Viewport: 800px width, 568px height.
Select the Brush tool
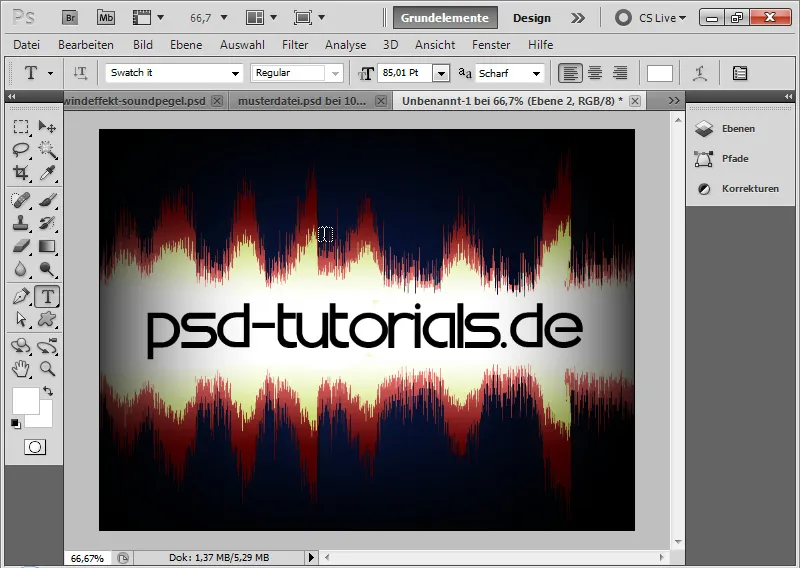[x=47, y=200]
